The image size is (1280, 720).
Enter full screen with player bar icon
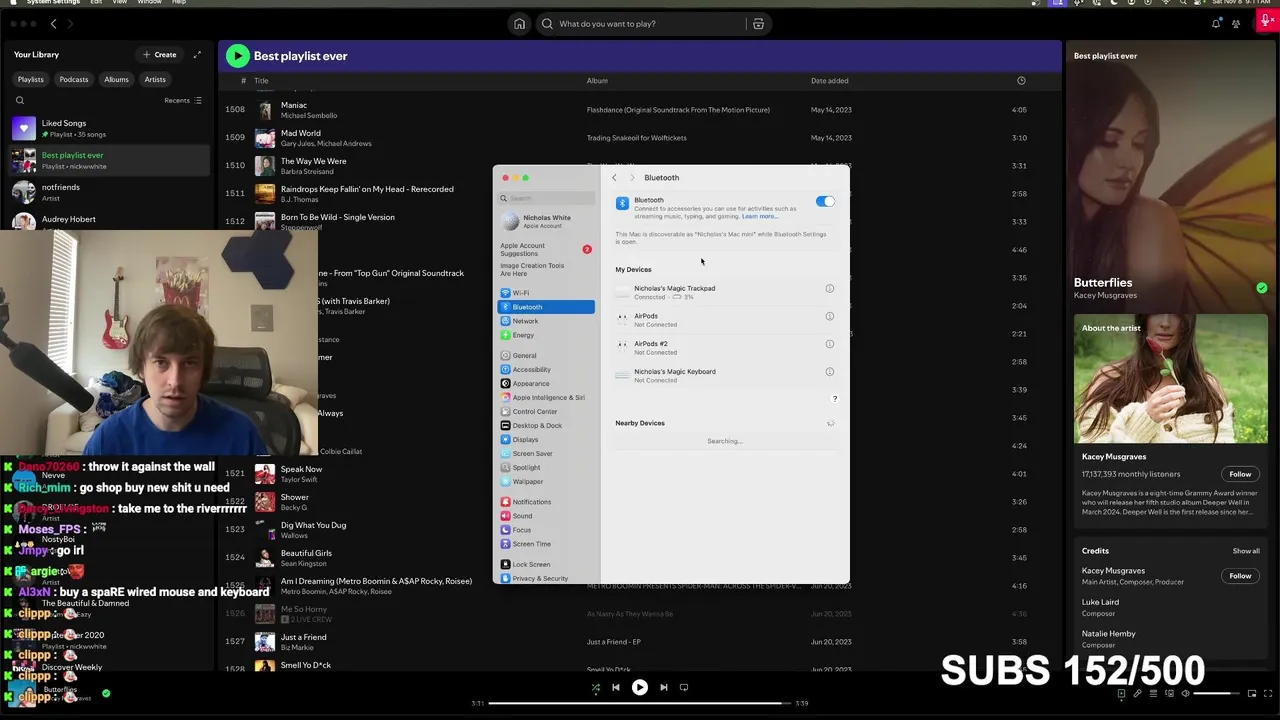pyautogui.click(x=1267, y=693)
